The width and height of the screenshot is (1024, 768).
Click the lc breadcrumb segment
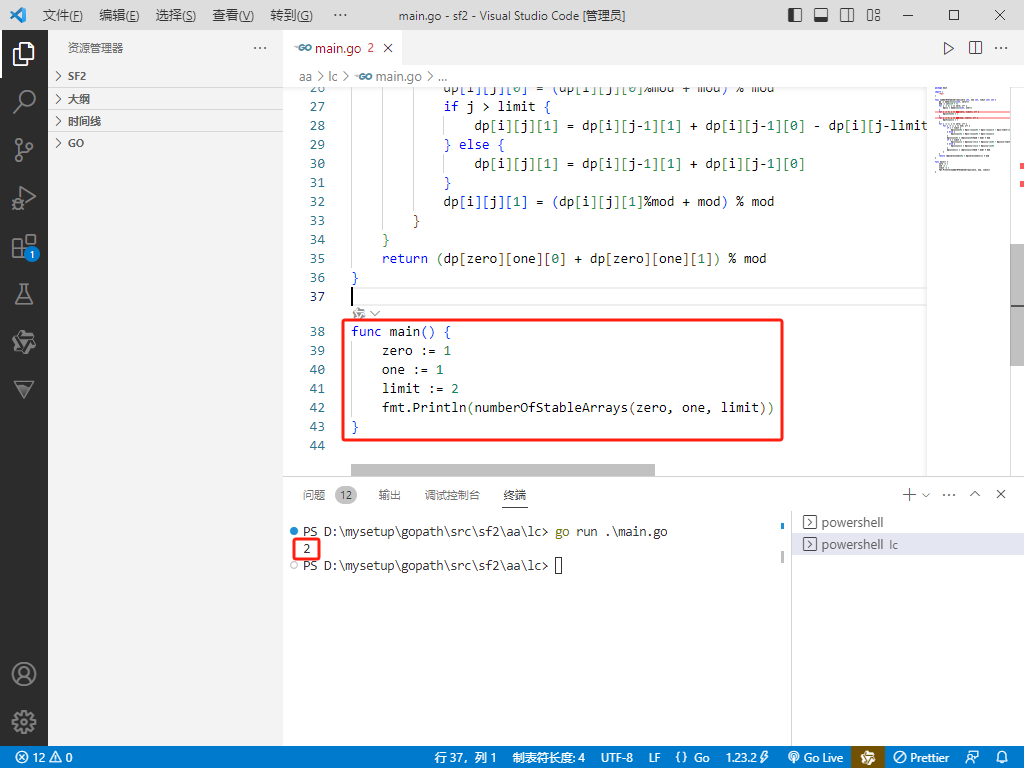[x=333, y=77]
